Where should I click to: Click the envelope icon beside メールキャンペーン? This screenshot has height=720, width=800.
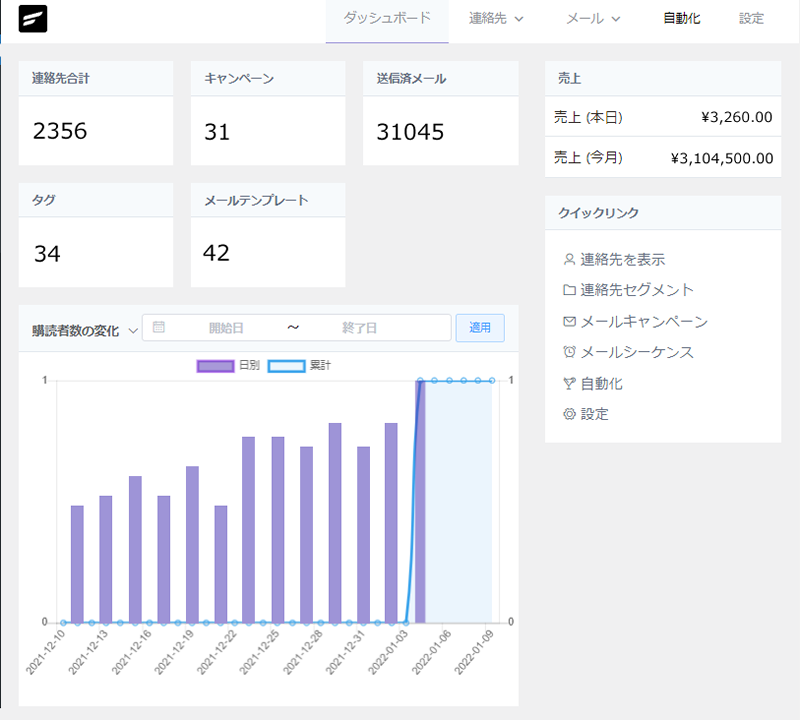pyautogui.click(x=569, y=321)
